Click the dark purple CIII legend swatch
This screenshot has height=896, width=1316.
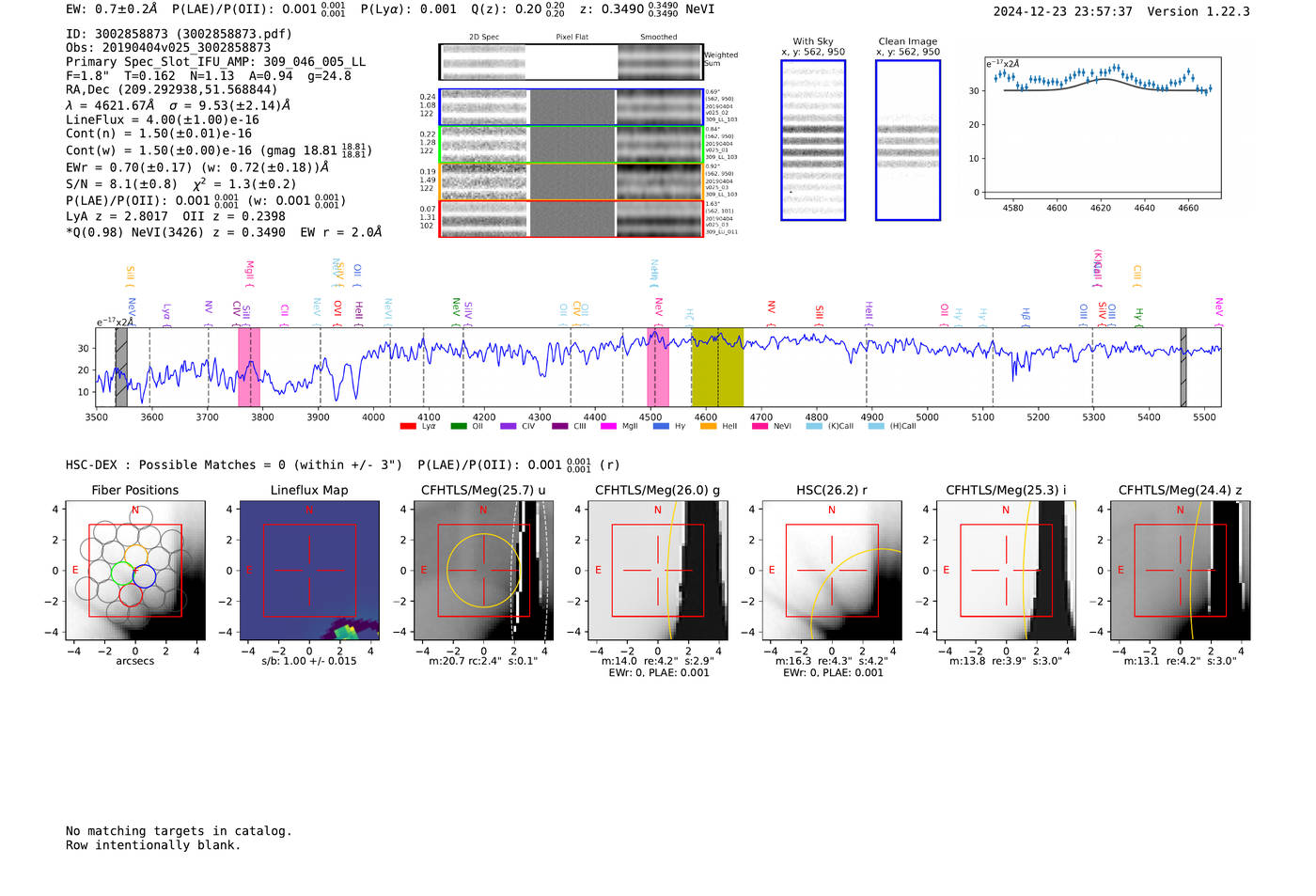click(x=560, y=426)
